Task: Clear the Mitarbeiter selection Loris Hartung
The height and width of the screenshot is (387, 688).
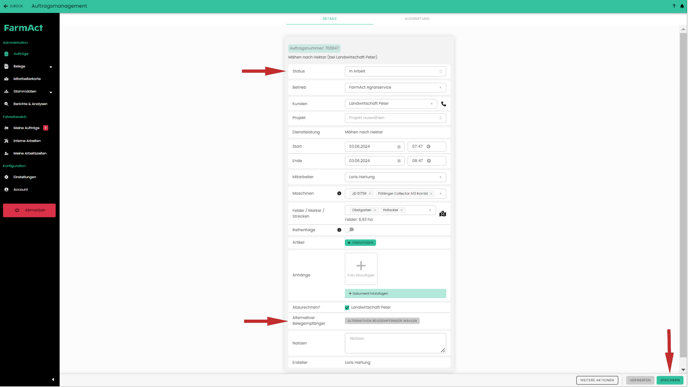Action: (441, 177)
